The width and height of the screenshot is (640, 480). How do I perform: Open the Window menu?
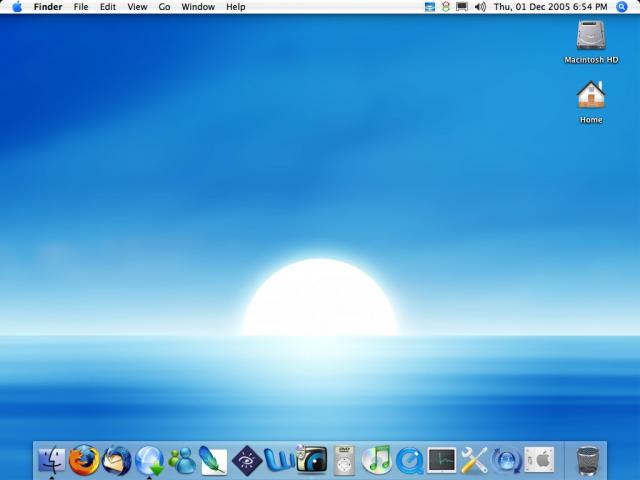coord(198,7)
